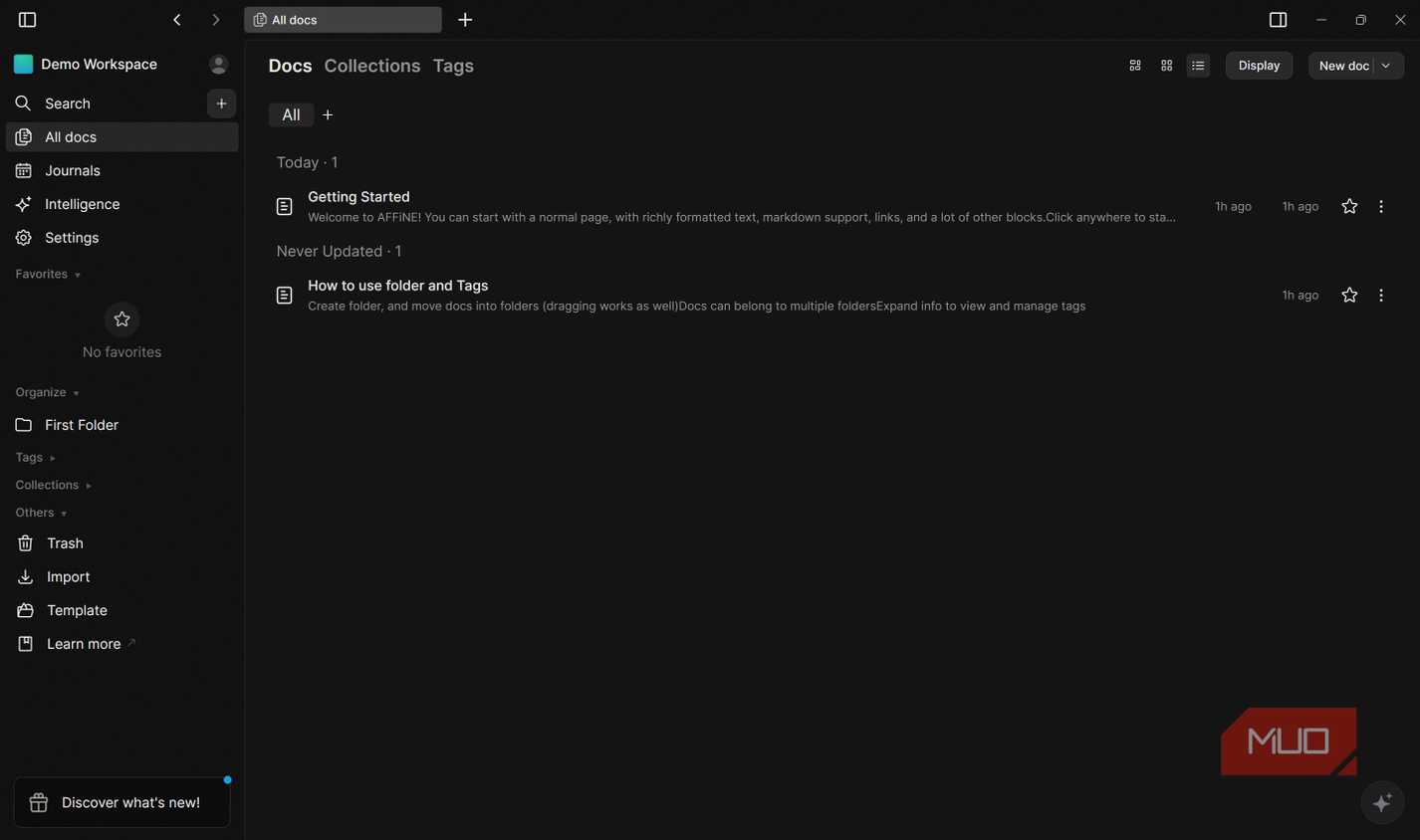Switch to the Collections tab
Image resolution: width=1420 pixels, height=840 pixels.
point(372,66)
